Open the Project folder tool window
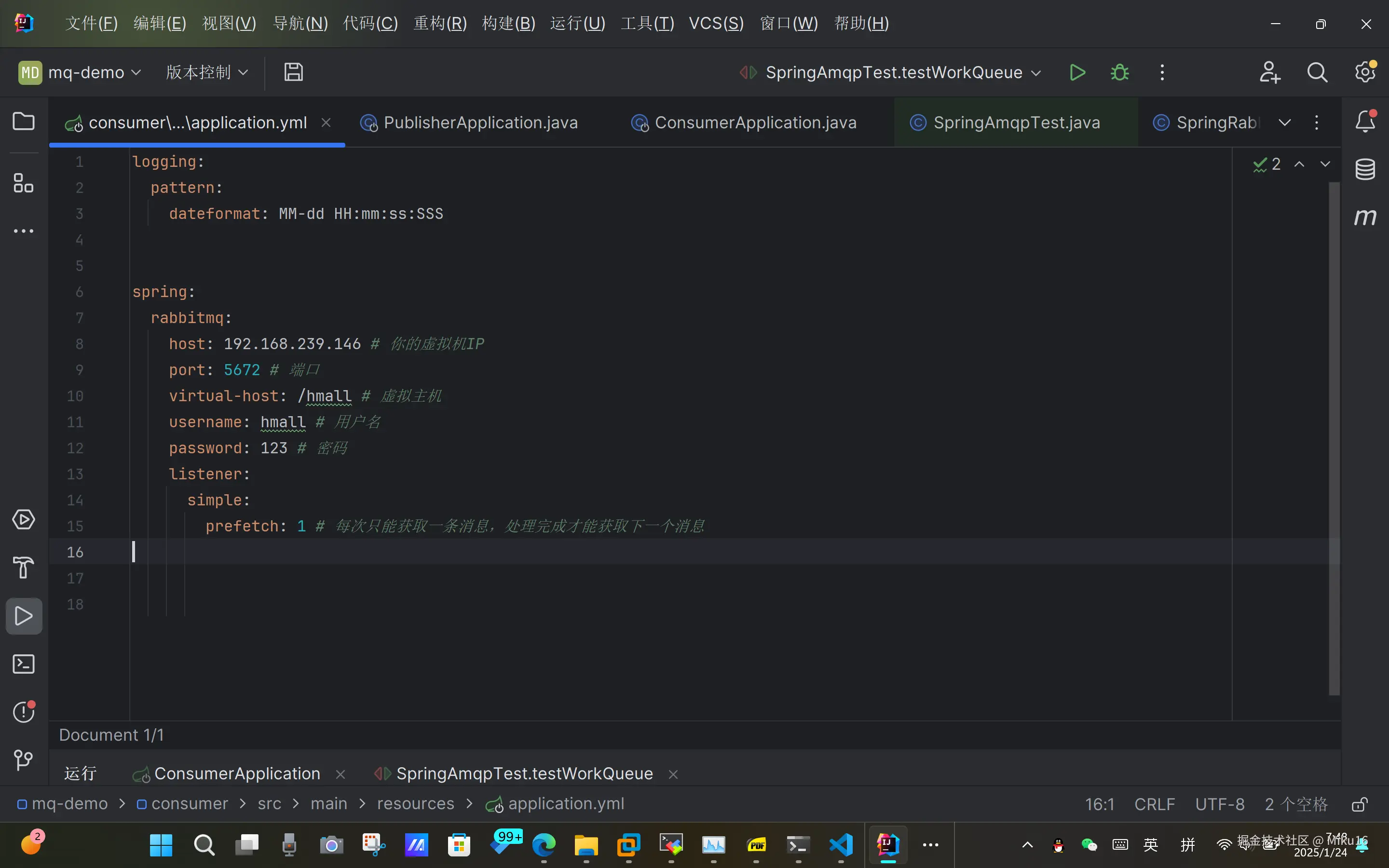The height and width of the screenshot is (868, 1389). 24,122
